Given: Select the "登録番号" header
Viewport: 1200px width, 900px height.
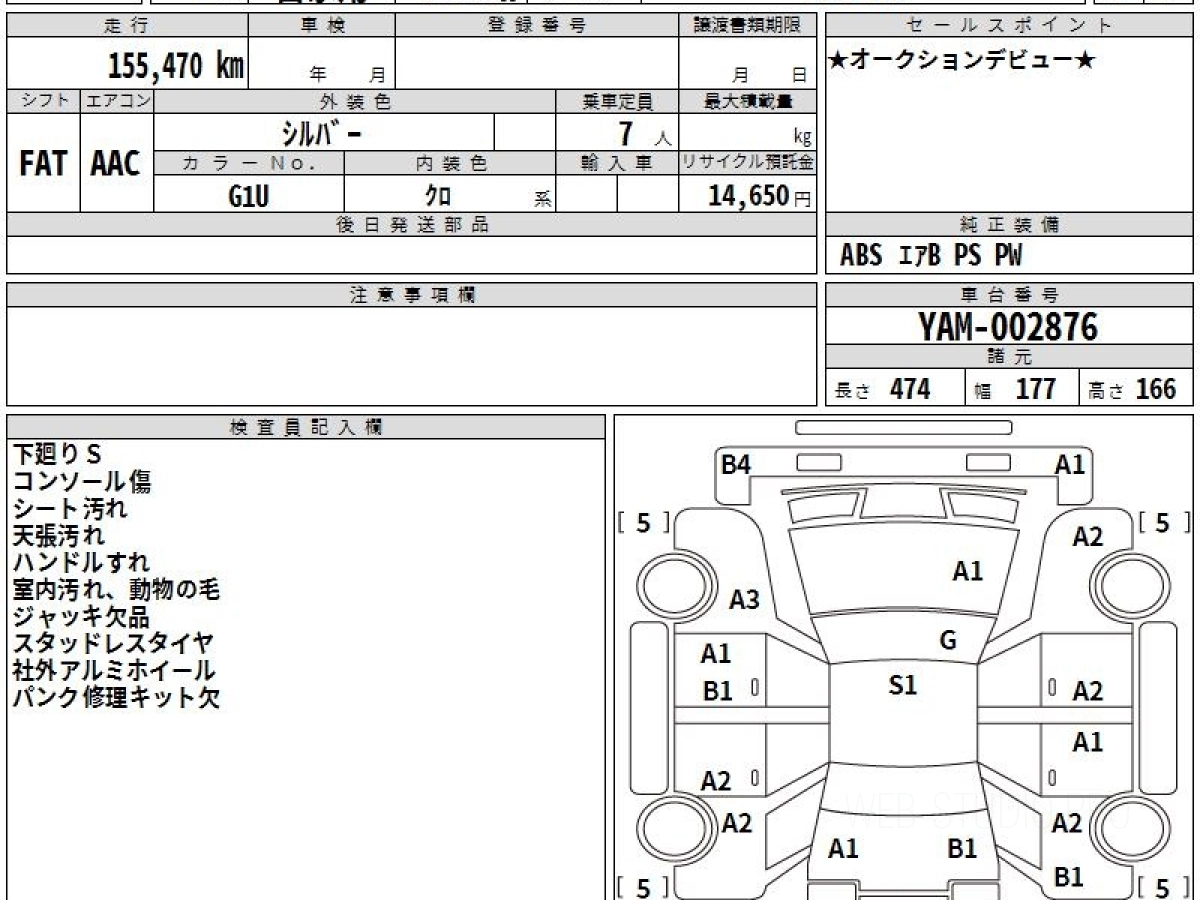Looking at the screenshot, I should (537, 26).
